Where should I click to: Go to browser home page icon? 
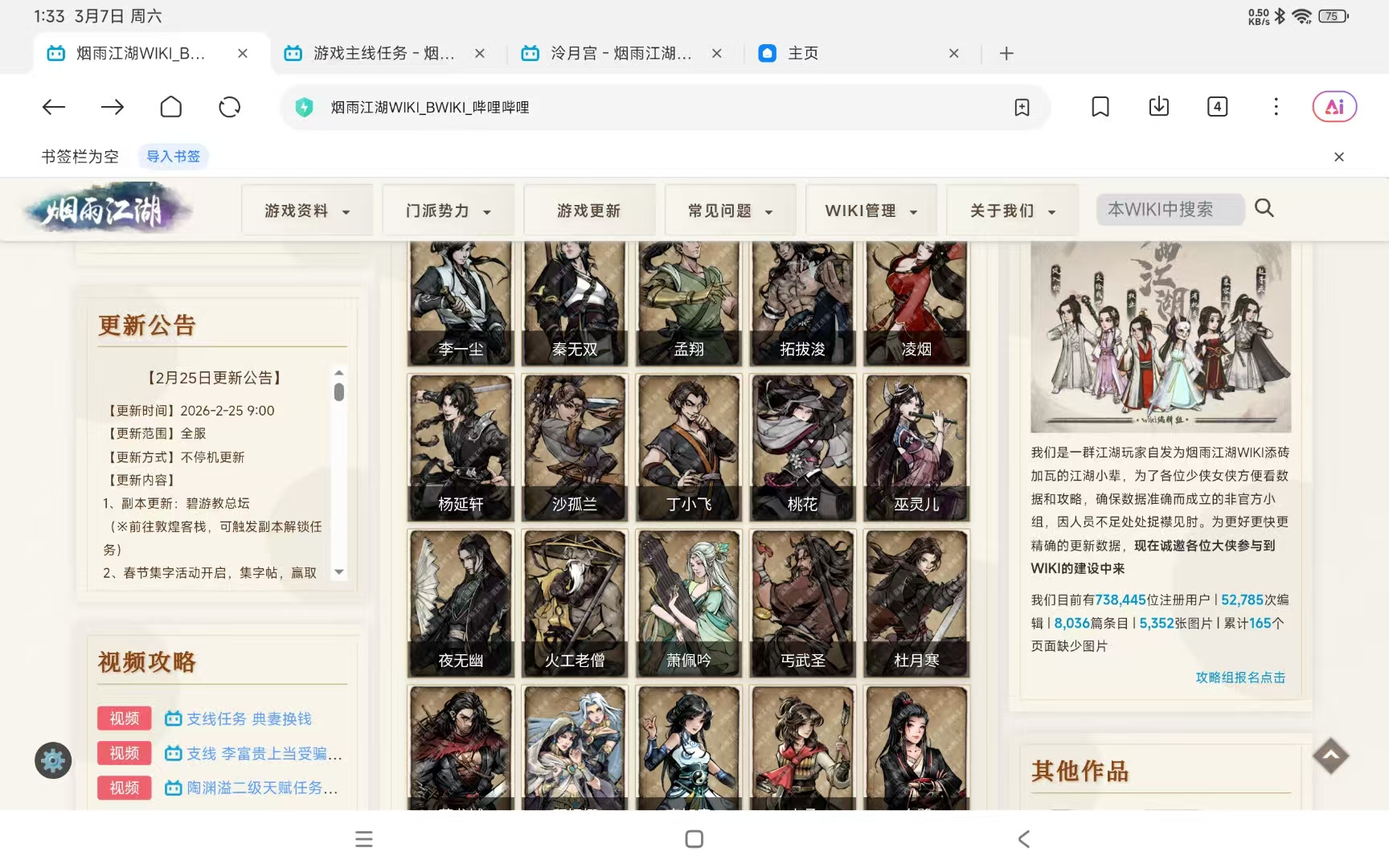171,107
